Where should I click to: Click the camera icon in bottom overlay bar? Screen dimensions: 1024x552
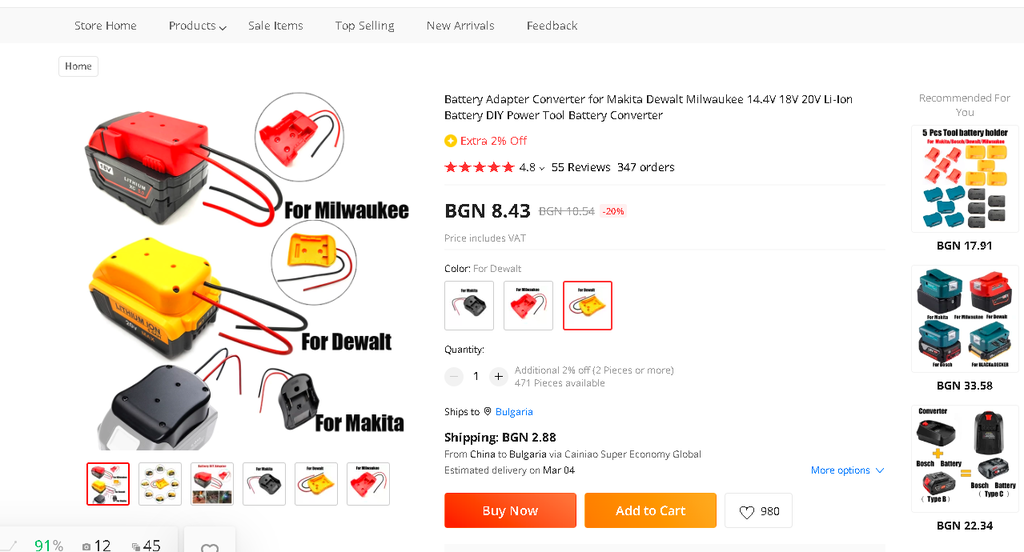[86, 546]
